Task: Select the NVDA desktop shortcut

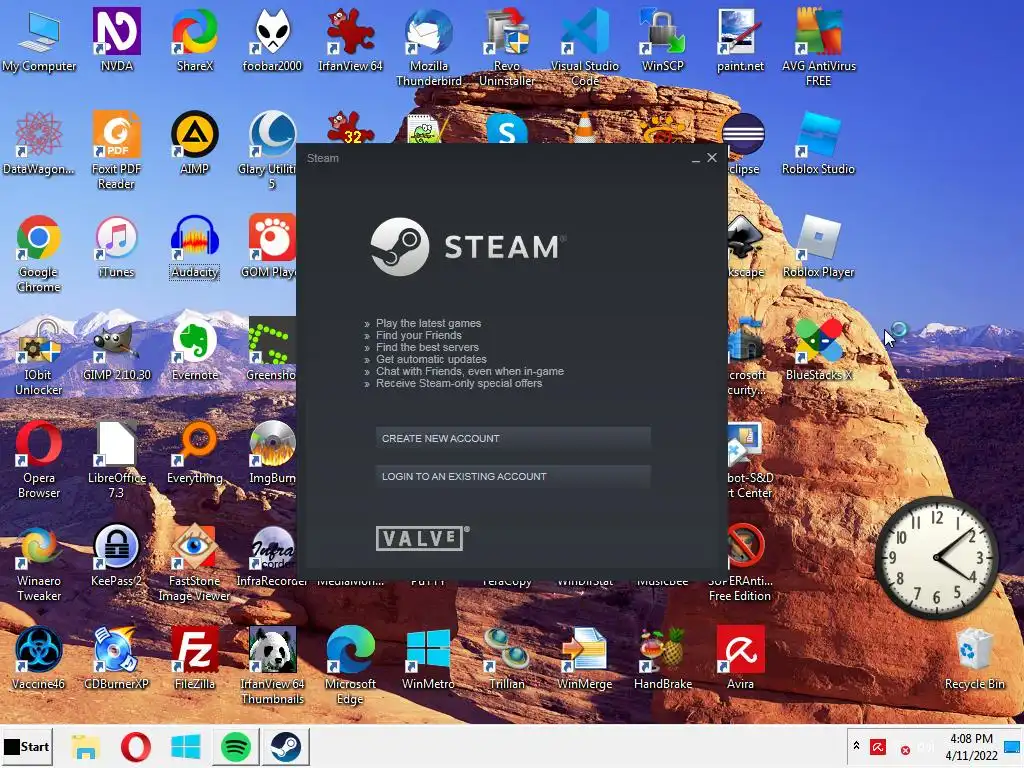Action: [x=117, y=41]
